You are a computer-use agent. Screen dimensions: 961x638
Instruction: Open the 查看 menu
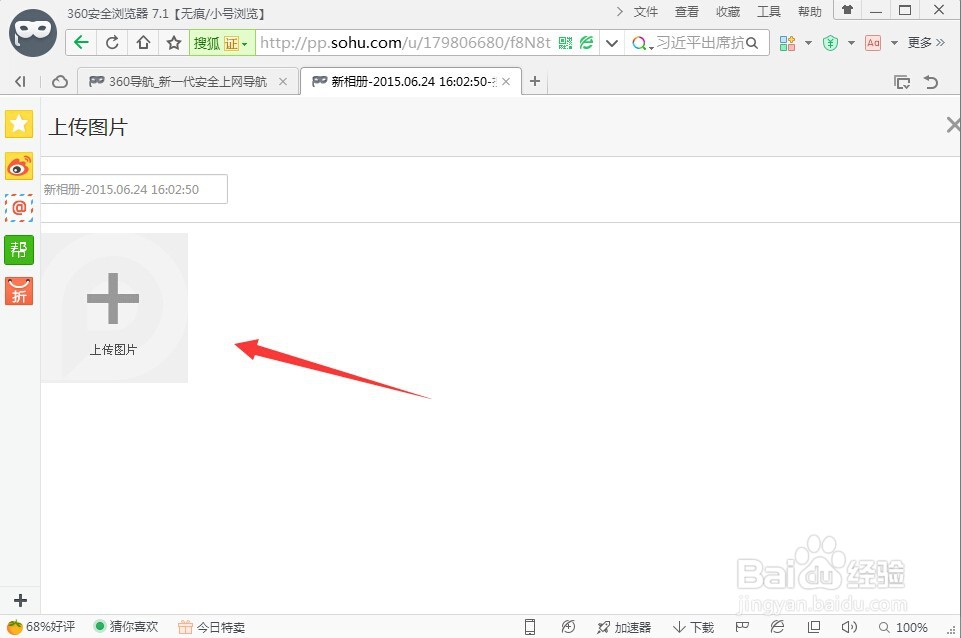pyautogui.click(x=686, y=12)
